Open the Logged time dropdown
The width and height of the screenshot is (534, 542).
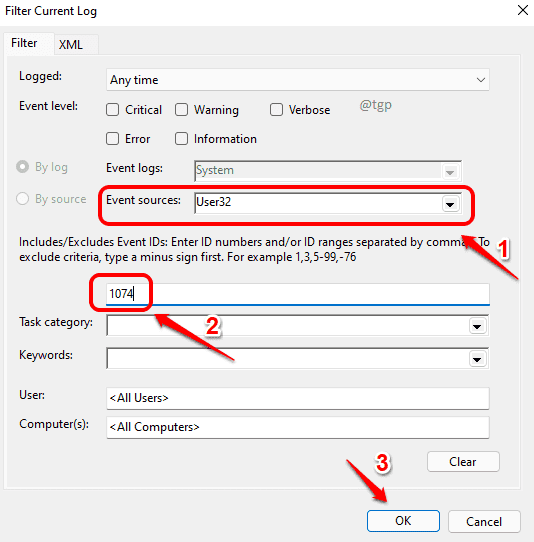pyautogui.click(x=298, y=80)
